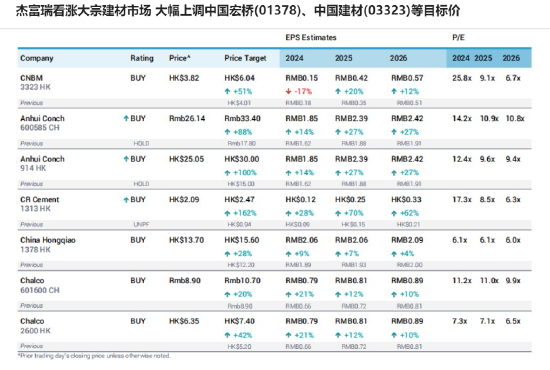The height and width of the screenshot is (370, 550).
Task: Click the up arrow at Chalco 601600 +20%
Action: [227, 295]
